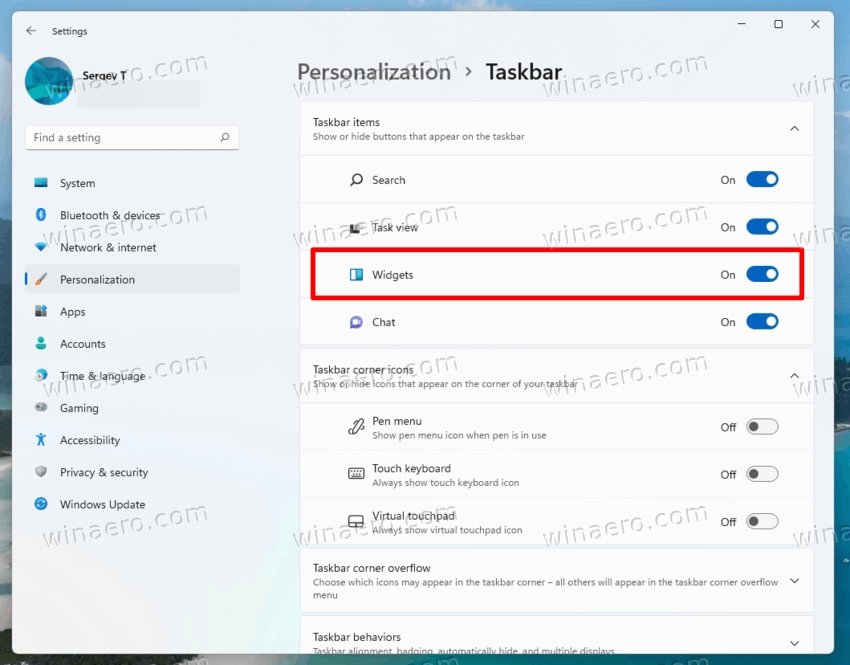Click the Chat label text
Screen dimensions: 850x665
pos(384,322)
